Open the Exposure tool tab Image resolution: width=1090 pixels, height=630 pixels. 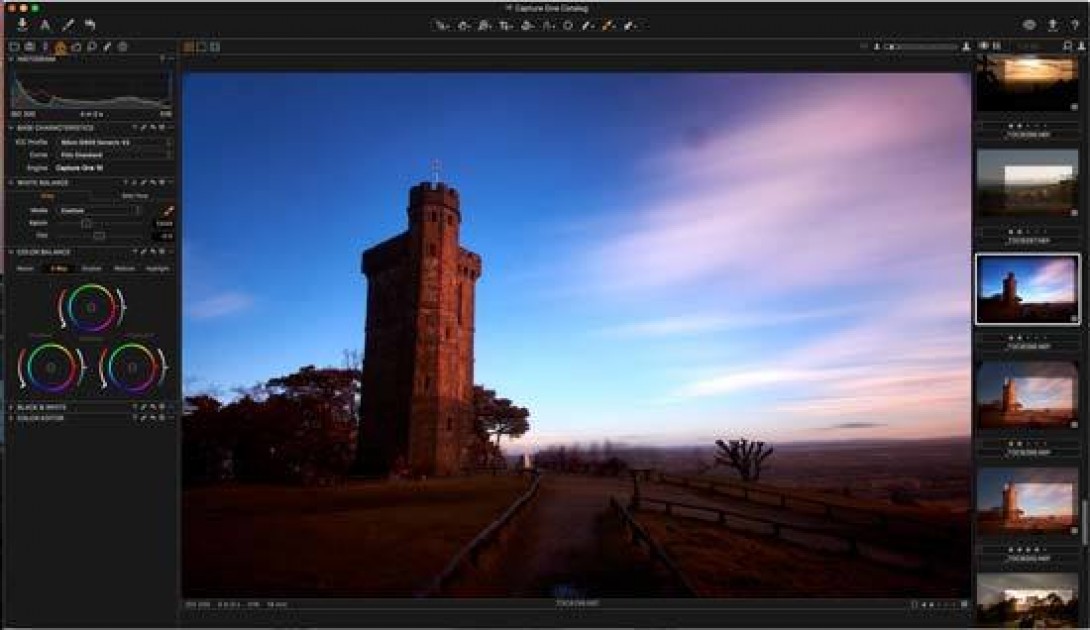(76, 47)
